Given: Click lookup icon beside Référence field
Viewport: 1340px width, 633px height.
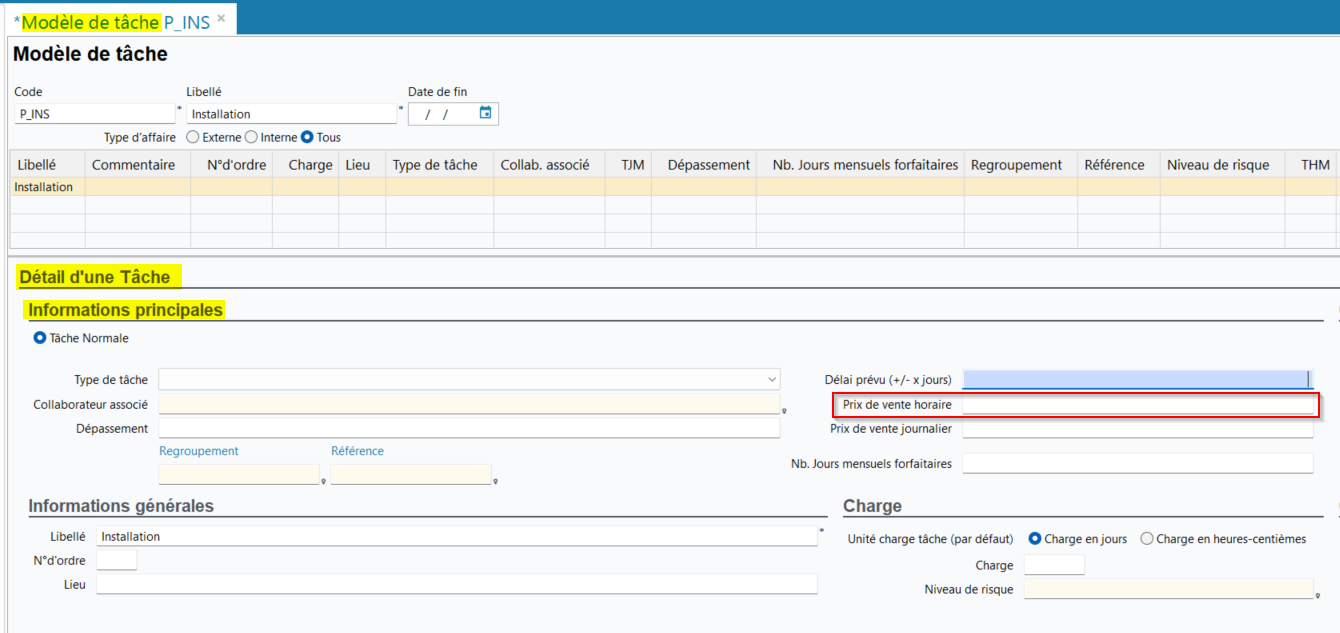Looking at the screenshot, I should (x=496, y=481).
